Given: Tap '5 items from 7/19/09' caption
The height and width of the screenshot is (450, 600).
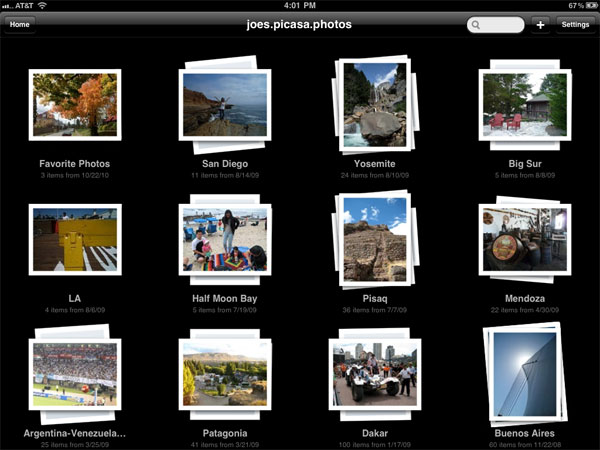Looking at the screenshot, I should tap(225, 310).
